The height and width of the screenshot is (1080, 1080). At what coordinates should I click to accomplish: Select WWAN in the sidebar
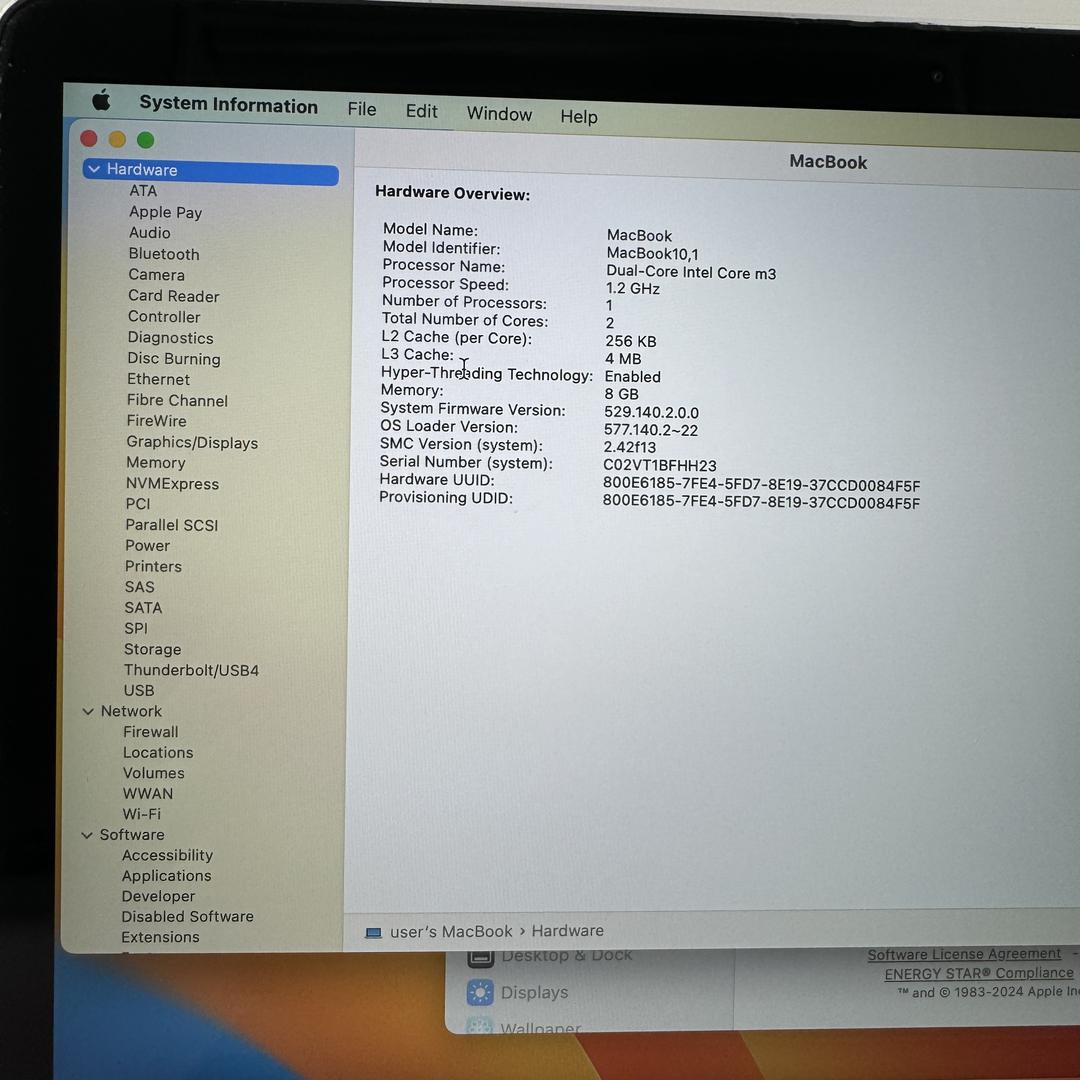click(148, 793)
